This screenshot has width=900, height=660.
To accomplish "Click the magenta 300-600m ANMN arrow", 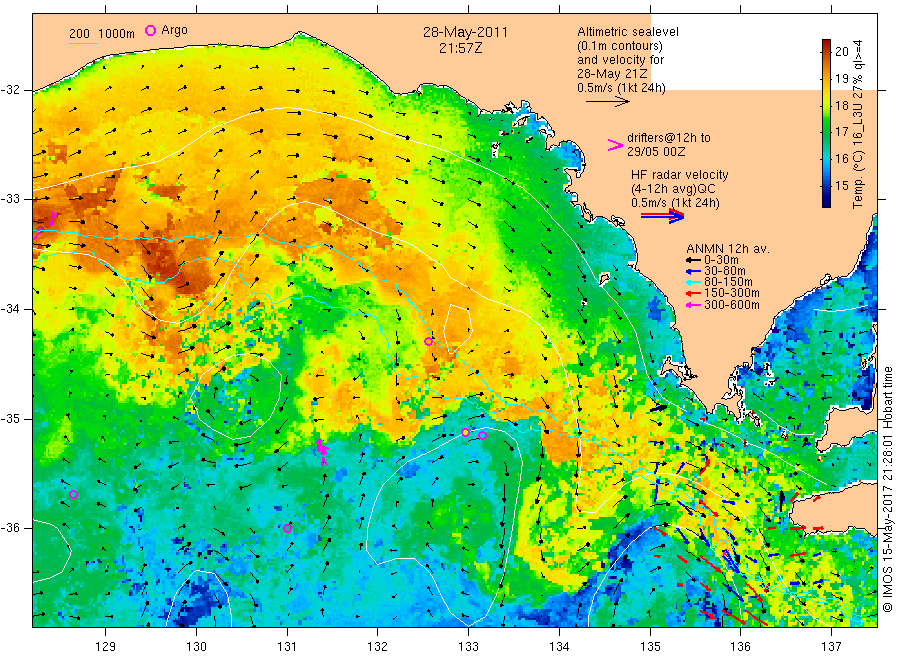I will 694,305.
